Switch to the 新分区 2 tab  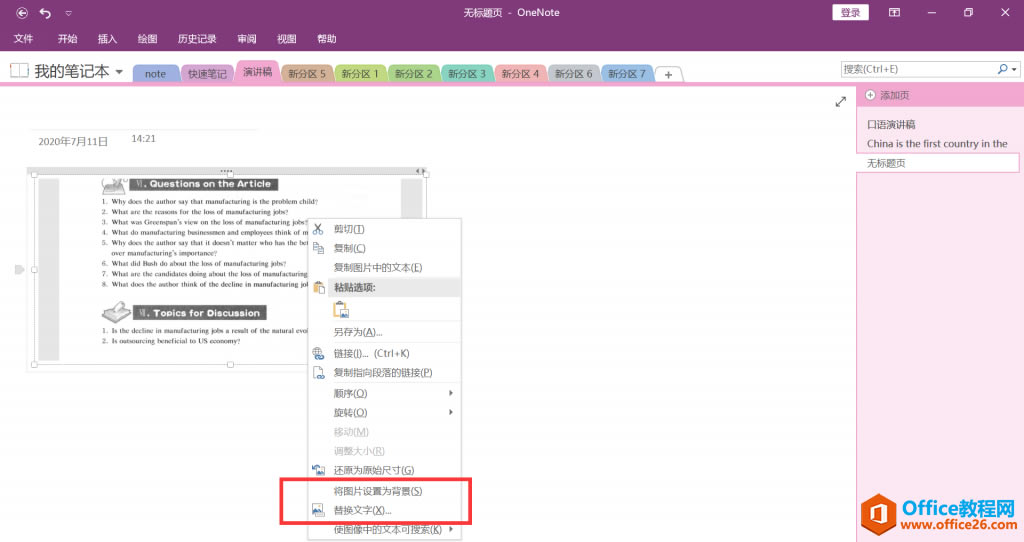[x=413, y=74]
